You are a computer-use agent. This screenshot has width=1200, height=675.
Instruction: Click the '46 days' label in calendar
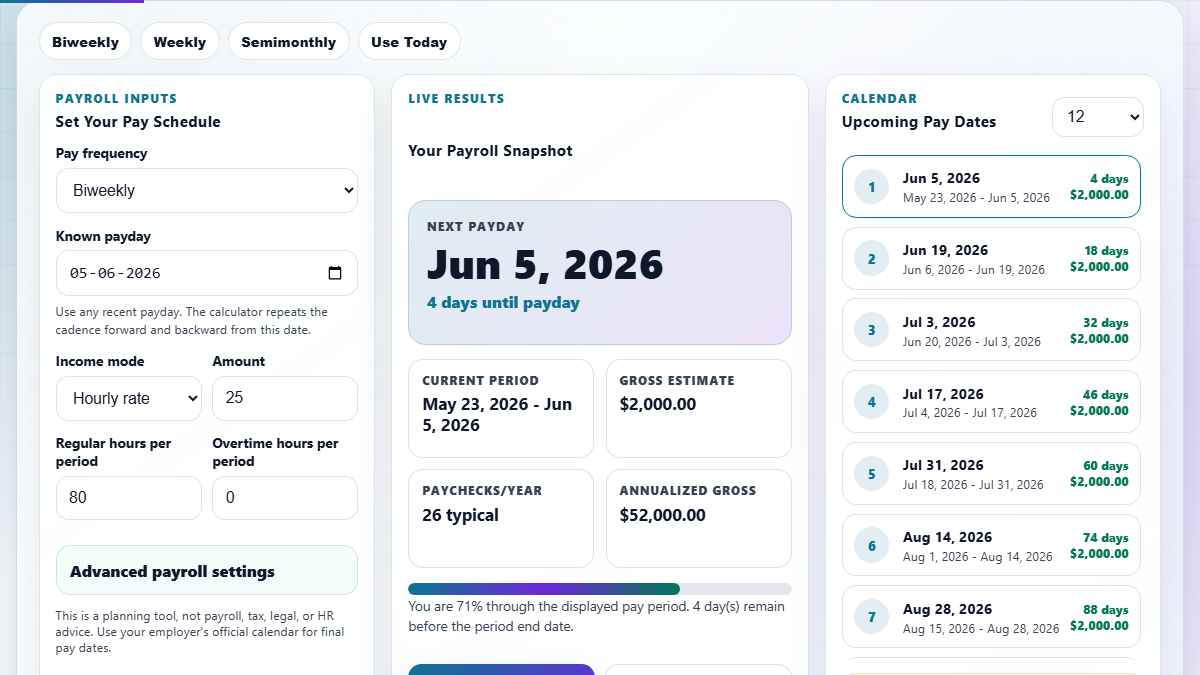tap(1106, 394)
